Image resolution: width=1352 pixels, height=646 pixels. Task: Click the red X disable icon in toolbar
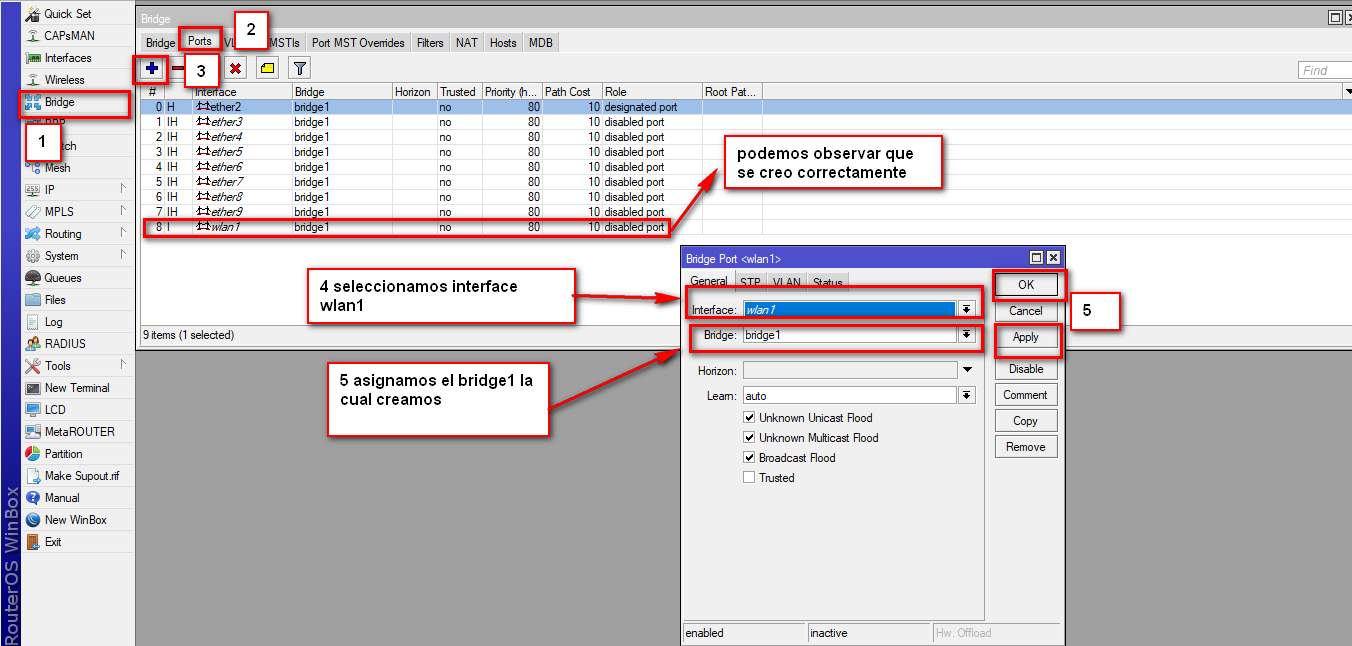pyautogui.click(x=236, y=68)
